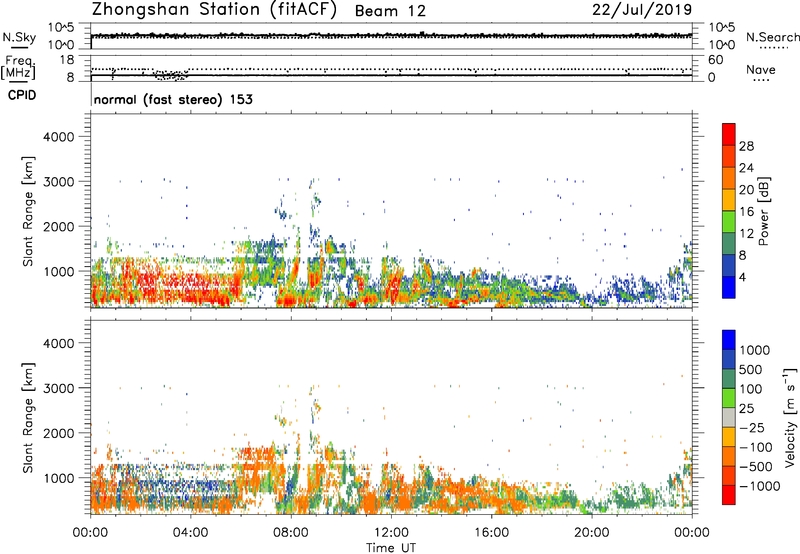
Task: Click the "16" power color bar value
Action: 746,212
